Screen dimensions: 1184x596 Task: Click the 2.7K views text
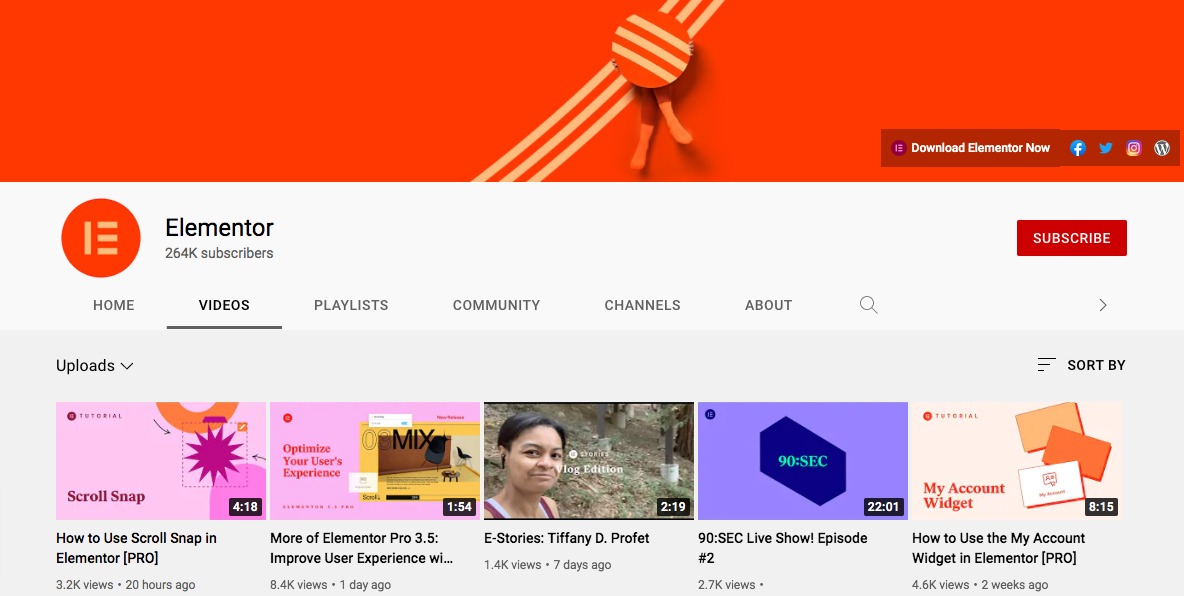(726, 585)
